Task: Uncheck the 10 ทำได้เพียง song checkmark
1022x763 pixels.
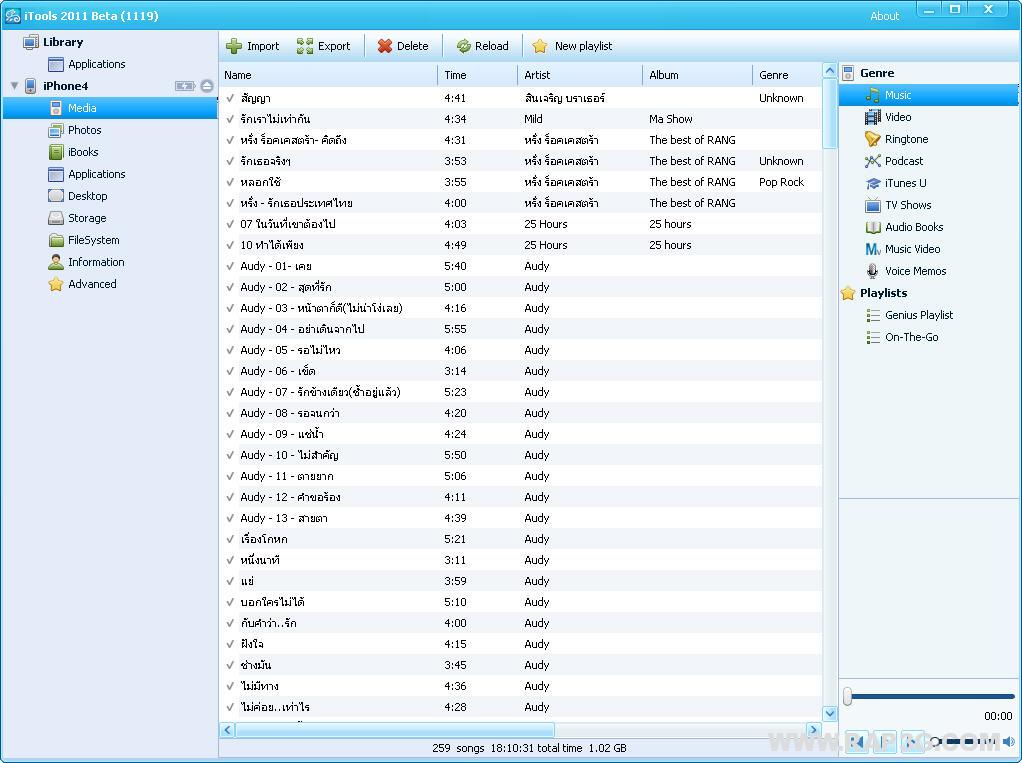Action: click(230, 245)
